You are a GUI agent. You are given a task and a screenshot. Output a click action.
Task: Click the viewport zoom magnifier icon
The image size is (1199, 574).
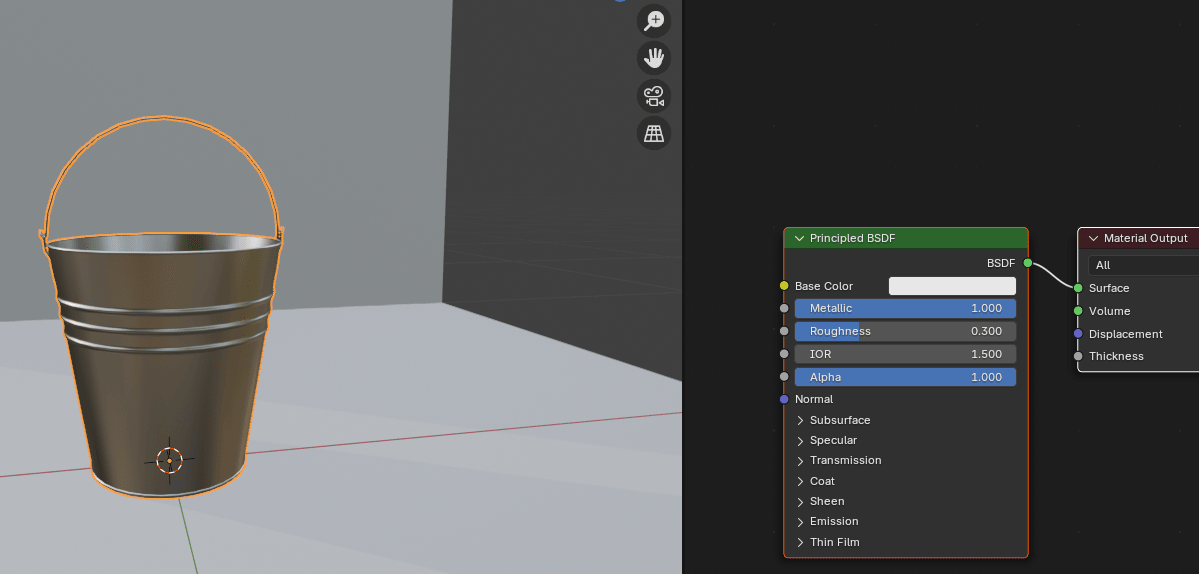[x=654, y=20]
